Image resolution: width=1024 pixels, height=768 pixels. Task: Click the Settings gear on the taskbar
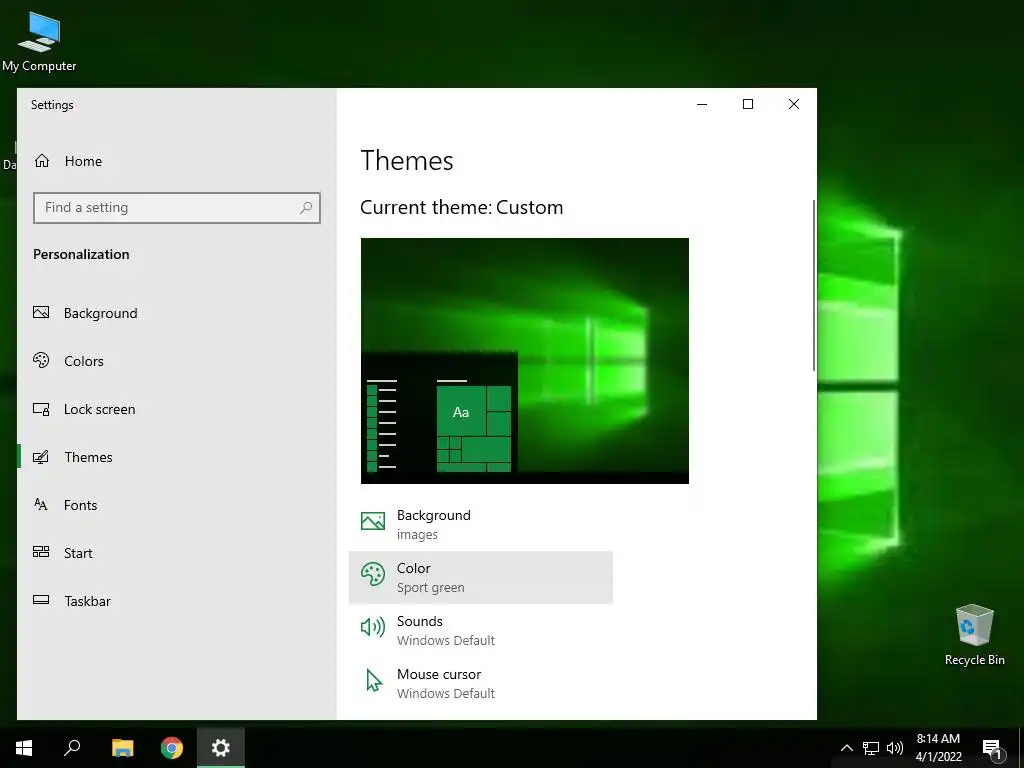[x=221, y=748]
